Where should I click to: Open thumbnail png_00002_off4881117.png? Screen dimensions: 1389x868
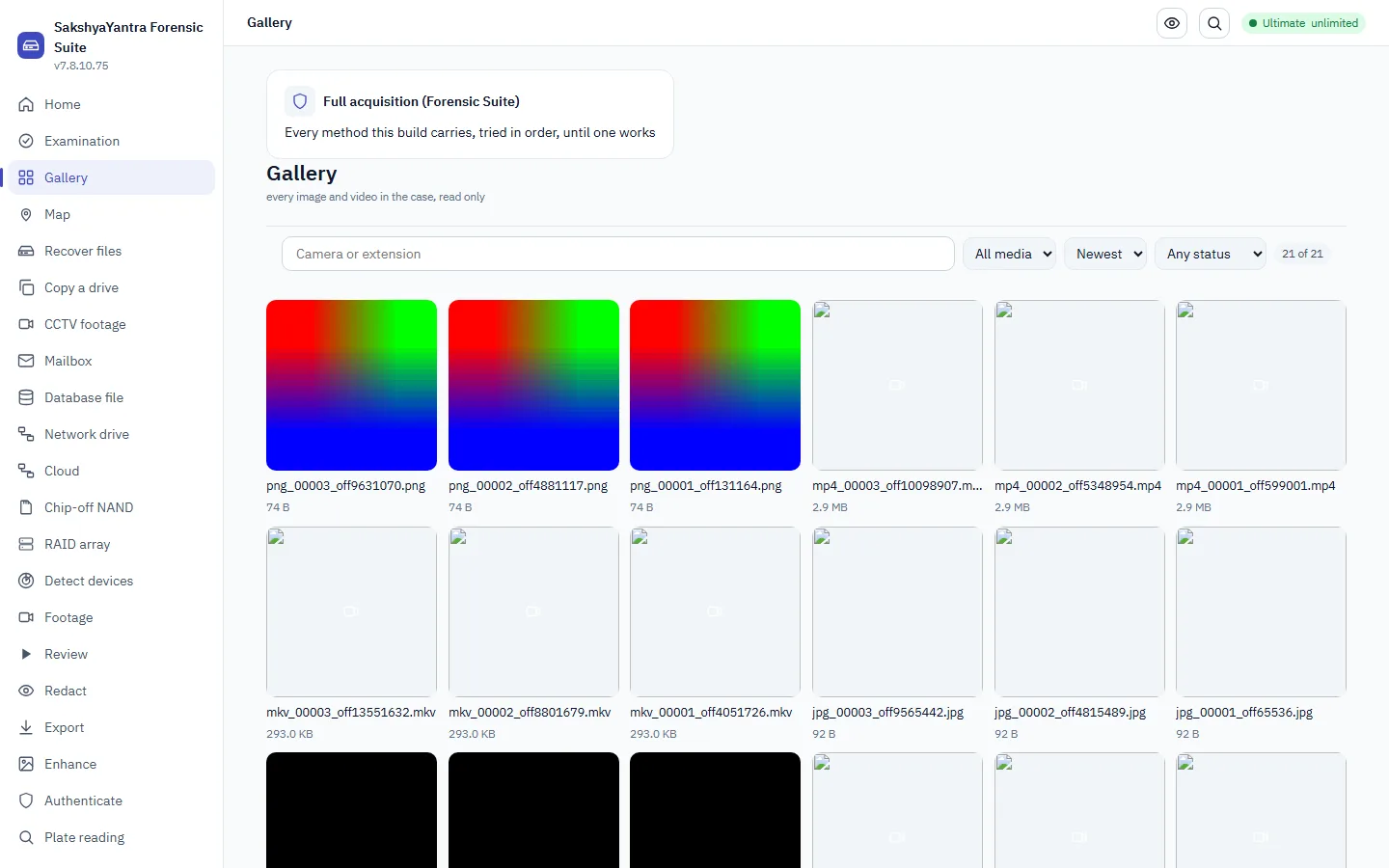(x=533, y=385)
